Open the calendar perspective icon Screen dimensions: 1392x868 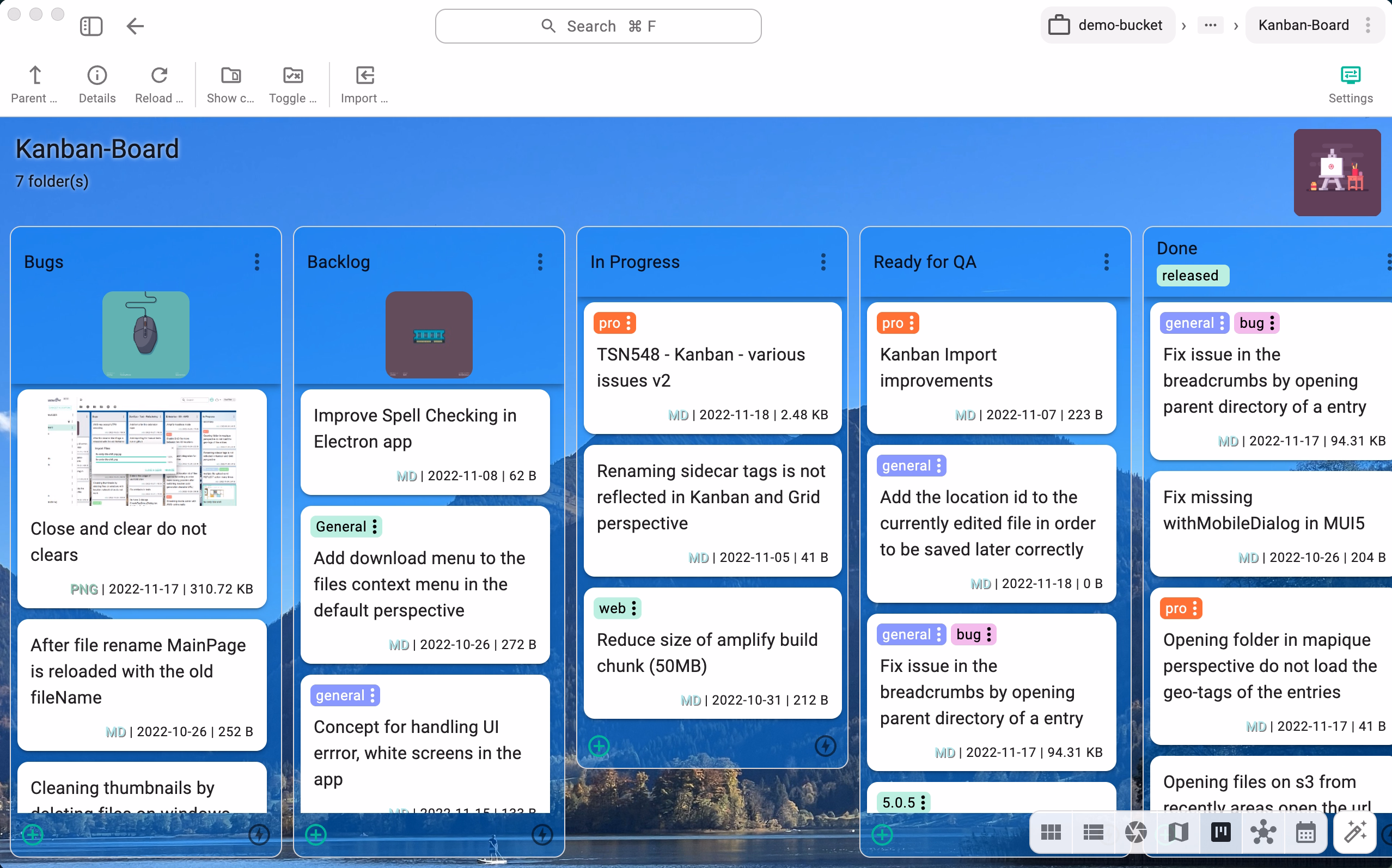1305,832
